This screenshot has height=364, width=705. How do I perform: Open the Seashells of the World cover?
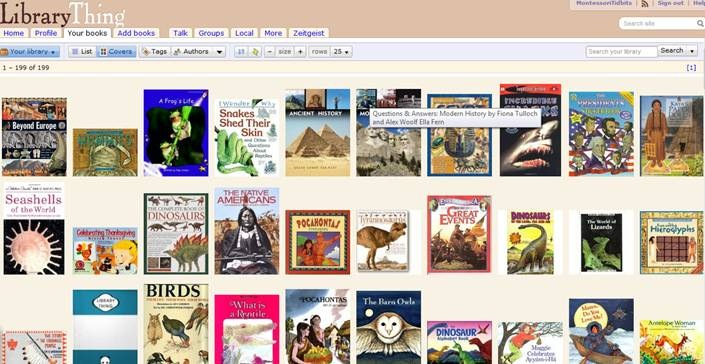click(x=34, y=229)
